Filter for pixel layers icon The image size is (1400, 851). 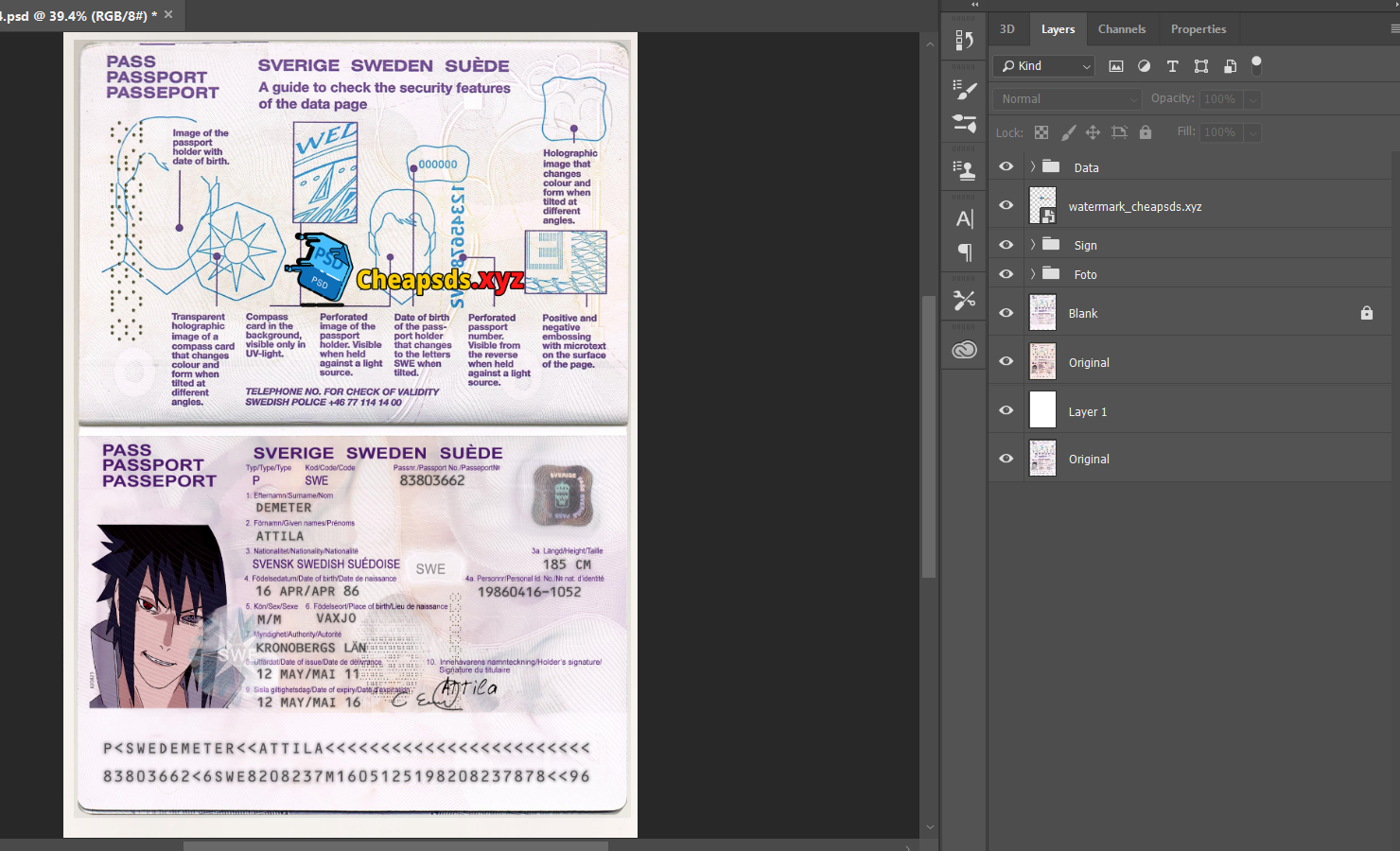click(x=1116, y=66)
